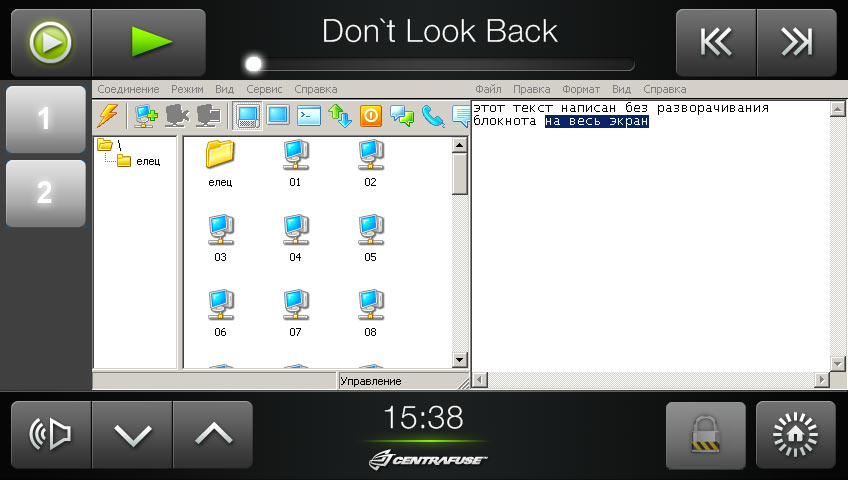Click the track progress slider handle
The height and width of the screenshot is (480, 848).
click(x=254, y=64)
